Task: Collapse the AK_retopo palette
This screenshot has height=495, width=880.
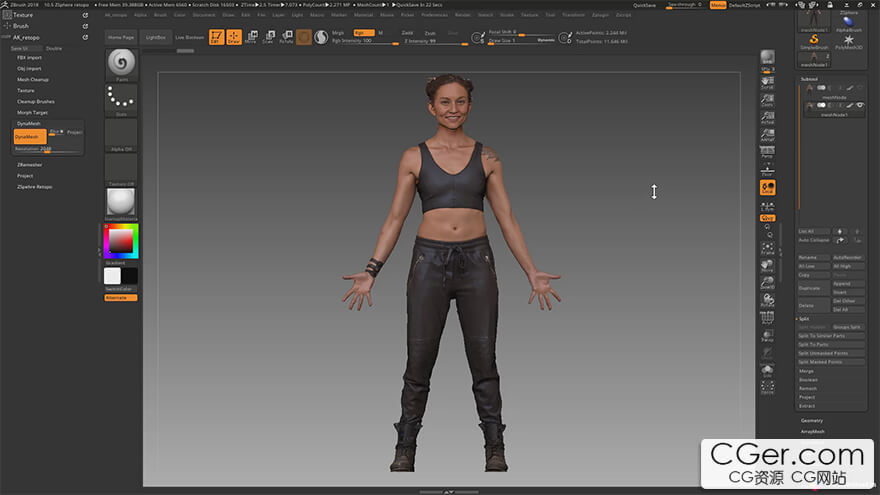Action: pyautogui.click(x=26, y=37)
